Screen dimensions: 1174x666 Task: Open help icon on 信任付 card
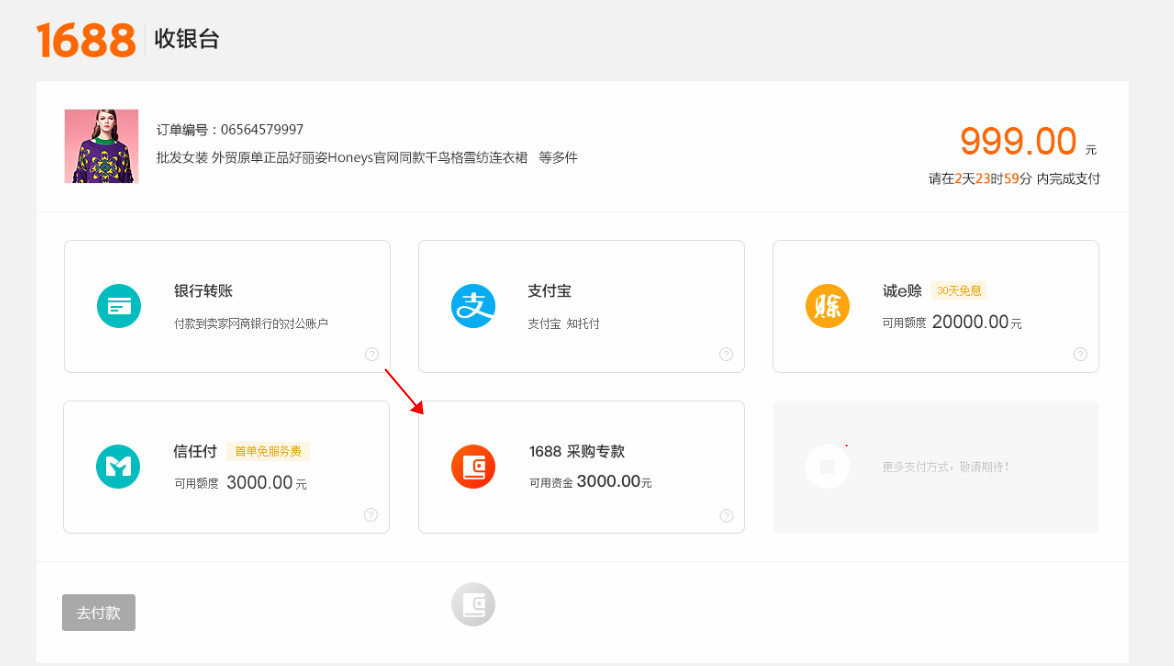click(371, 515)
